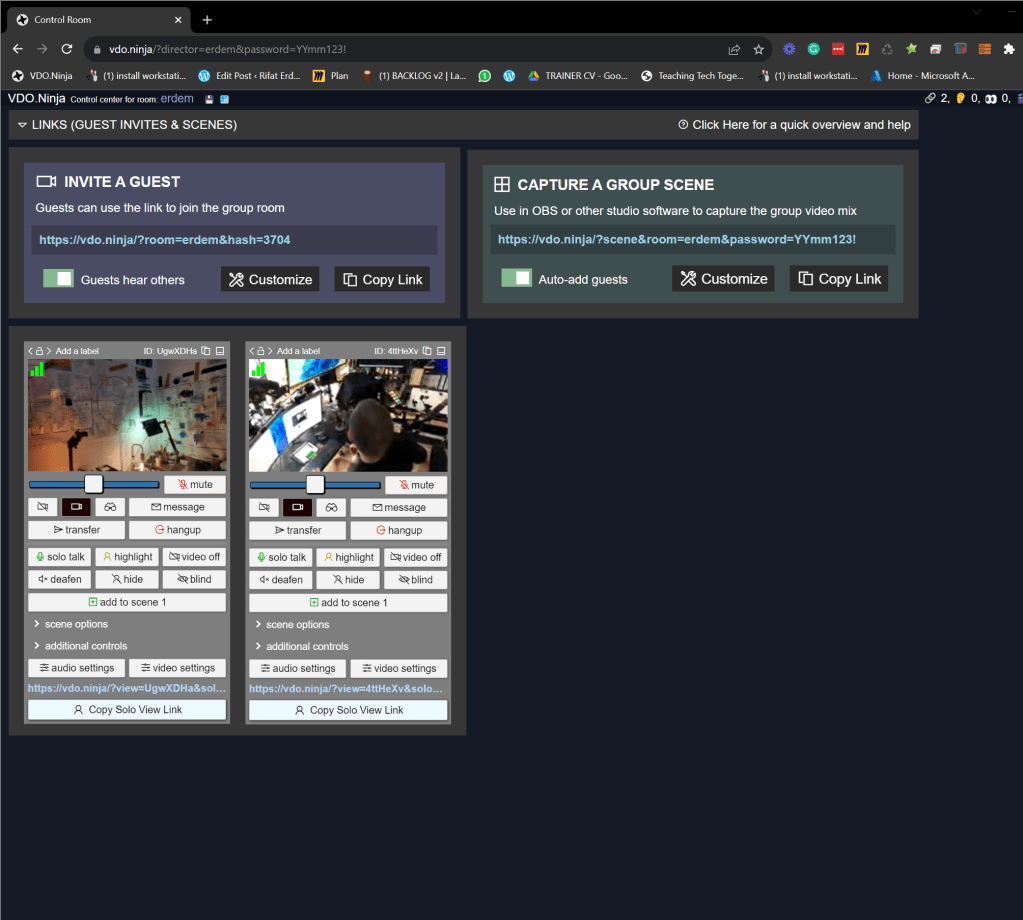Click the Add a label field for guest UgwXDHa

(77, 351)
